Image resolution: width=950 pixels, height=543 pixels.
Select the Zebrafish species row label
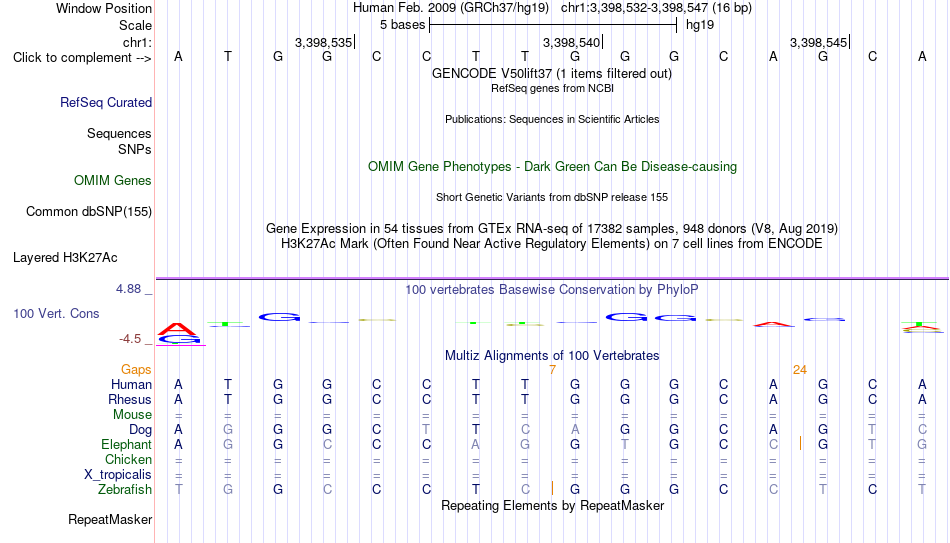pos(125,490)
